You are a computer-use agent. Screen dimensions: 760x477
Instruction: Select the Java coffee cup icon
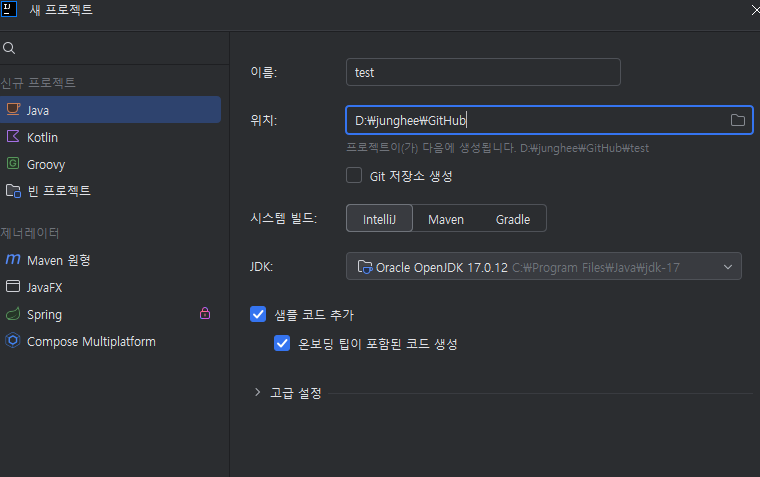pyautogui.click(x=13, y=109)
